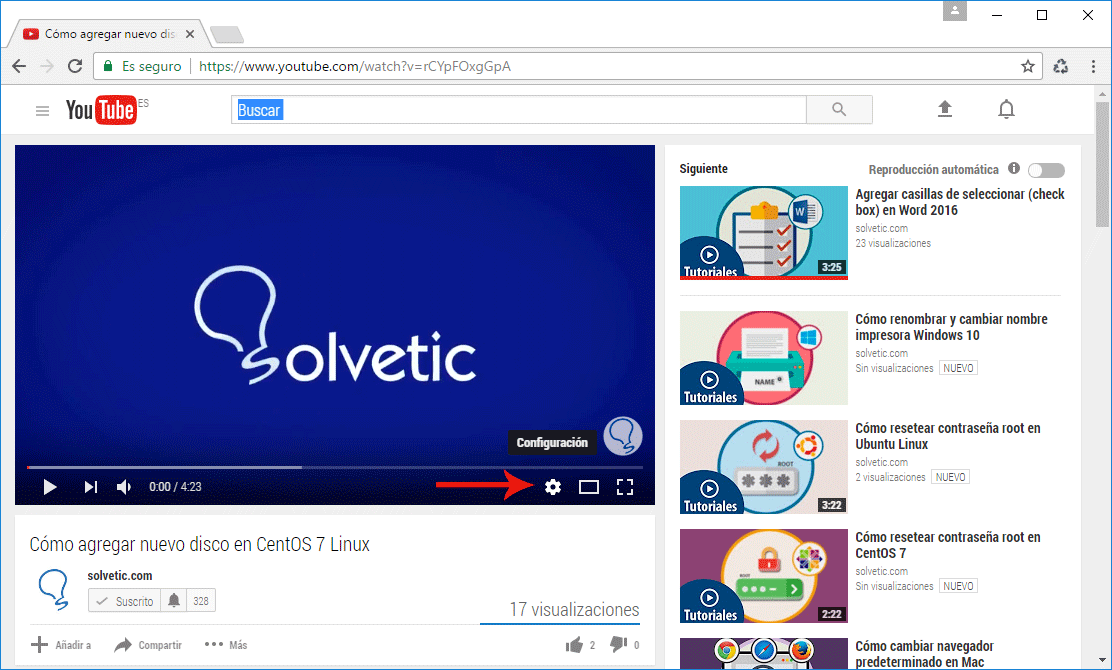
Task: Open 'Cómo renombrar y cambiar nombre impresora' title
Action: 951,327
